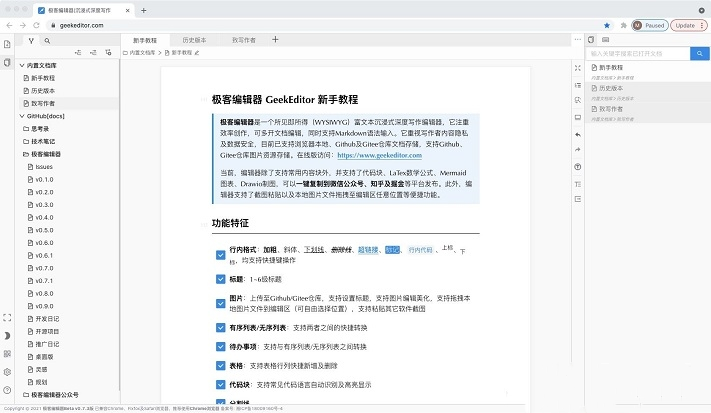Open the sidebar search magnifier tab
This screenshot has height=413, width=711.
47,41
